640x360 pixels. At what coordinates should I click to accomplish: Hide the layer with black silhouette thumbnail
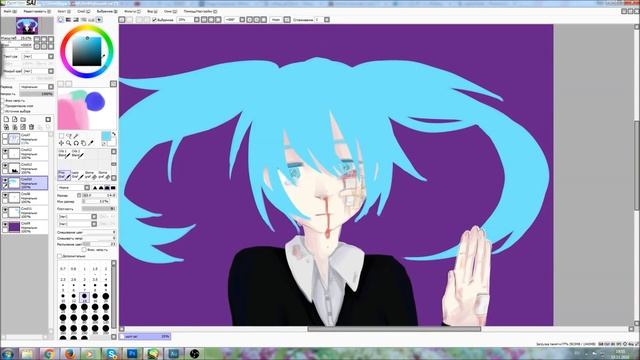click(5, 165)
